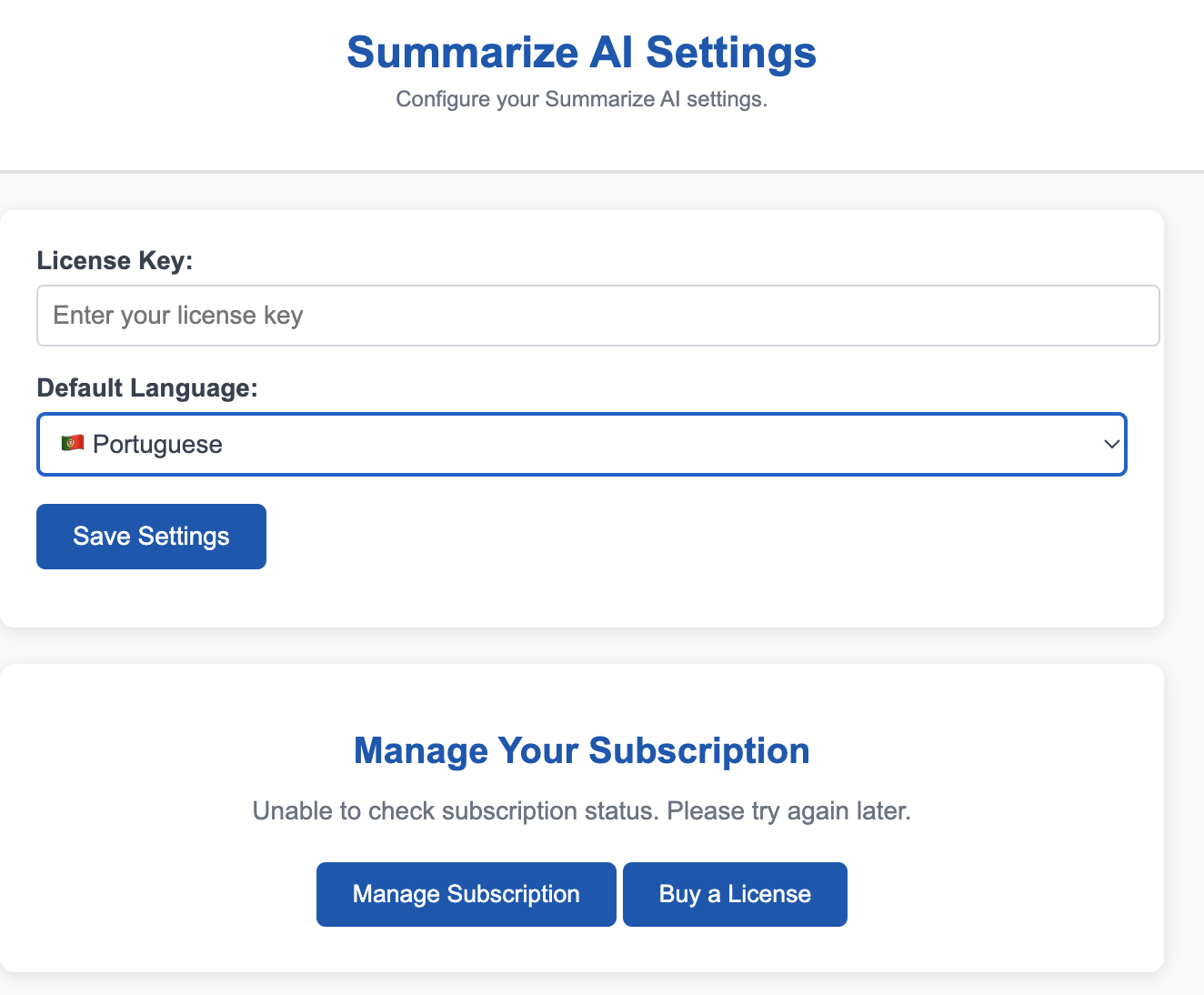The width and height of the screenshot is (1204, 995).
Task: Click the Portuguese flag icon
Action: (73, 443)
